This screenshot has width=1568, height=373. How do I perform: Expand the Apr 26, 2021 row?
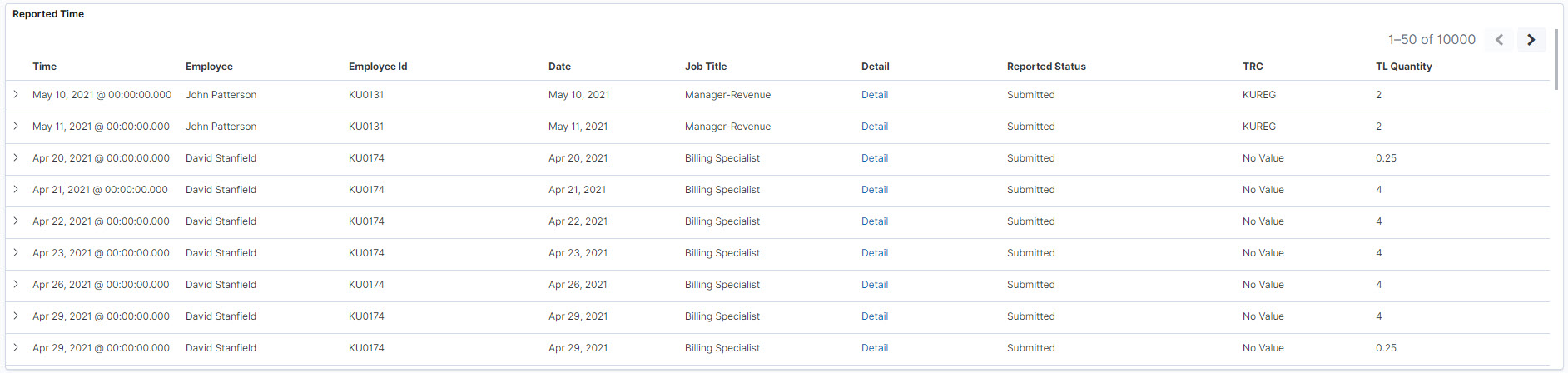point(16,285)
